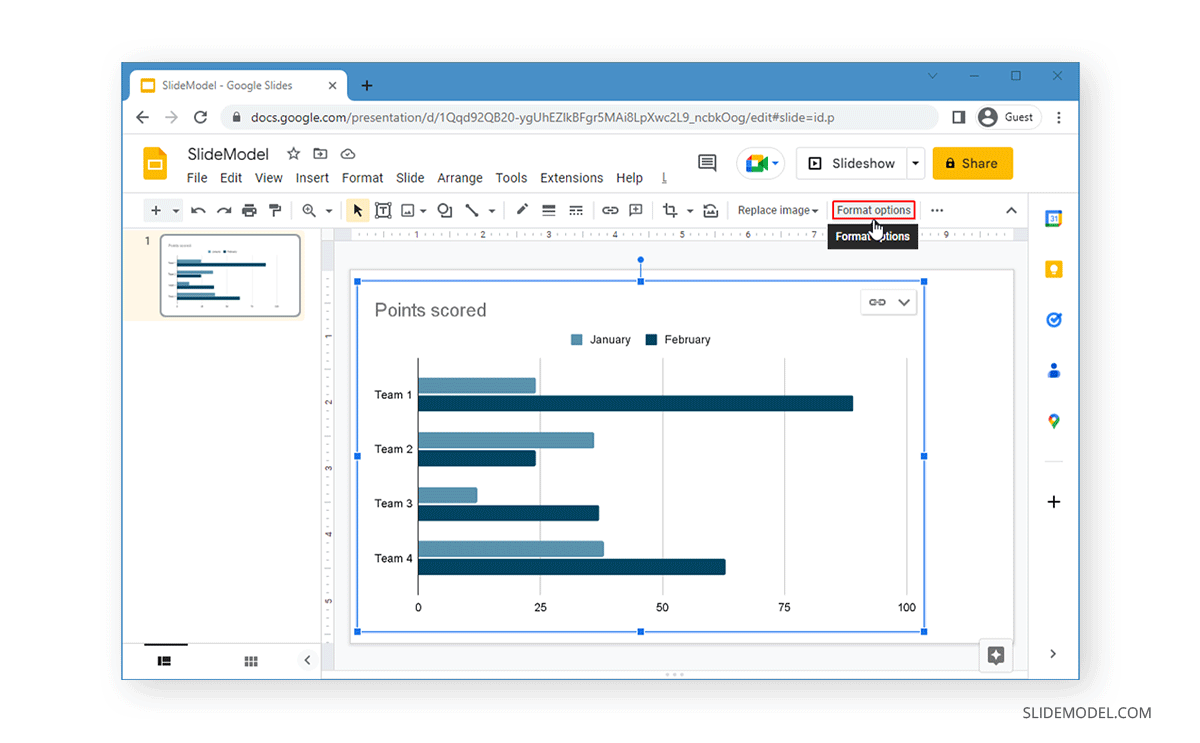
Task: Open the View menu
Action: point(269,178)
